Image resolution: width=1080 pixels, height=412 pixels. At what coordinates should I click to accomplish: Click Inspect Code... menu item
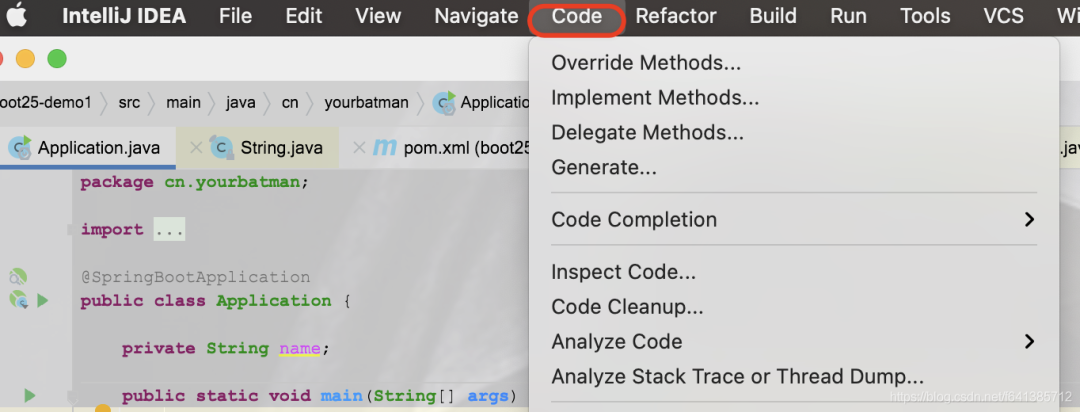pyautogui.click(x=623, y=272)
